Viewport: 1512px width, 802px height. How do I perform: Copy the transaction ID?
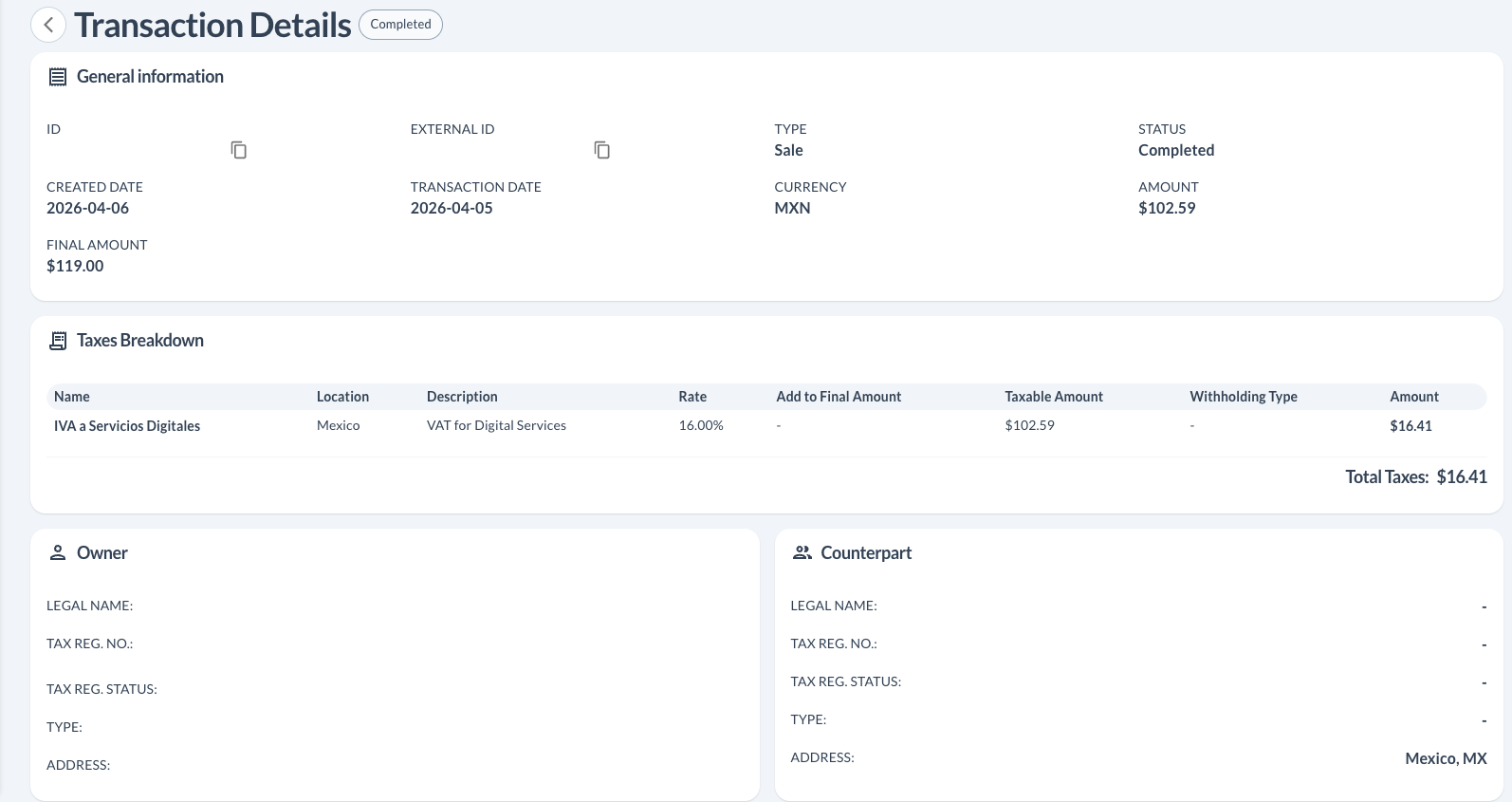click(x=239, y=150)
